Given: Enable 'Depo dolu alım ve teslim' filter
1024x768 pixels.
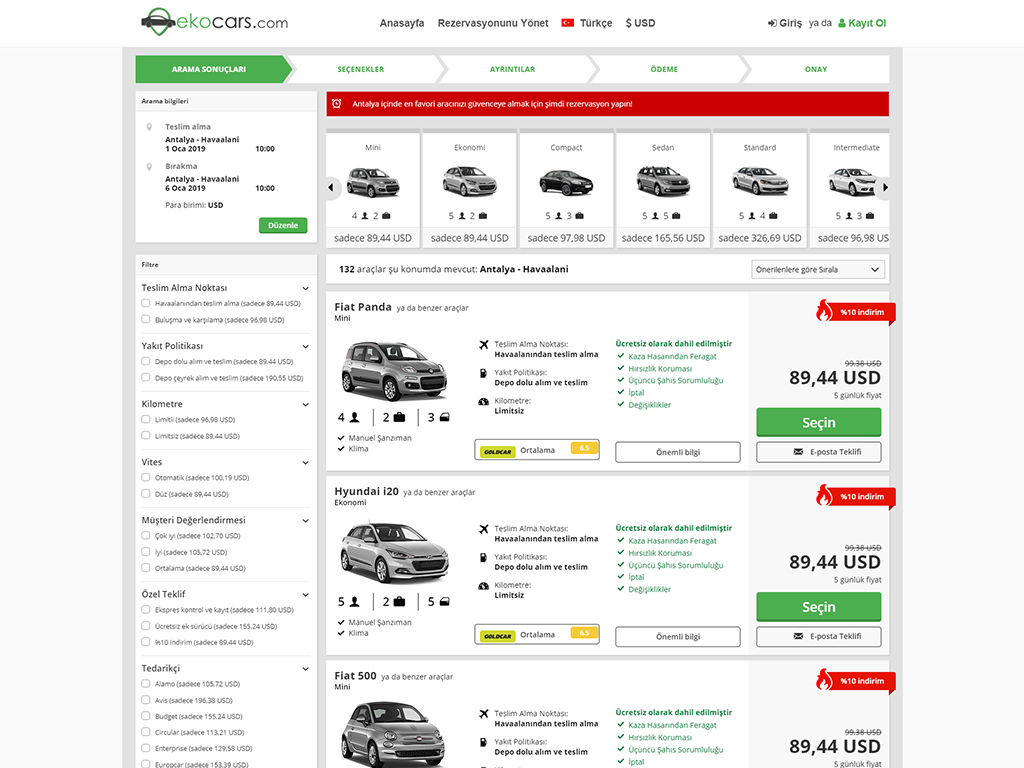Looking at the screenshot, I should (x=146, y=361).
